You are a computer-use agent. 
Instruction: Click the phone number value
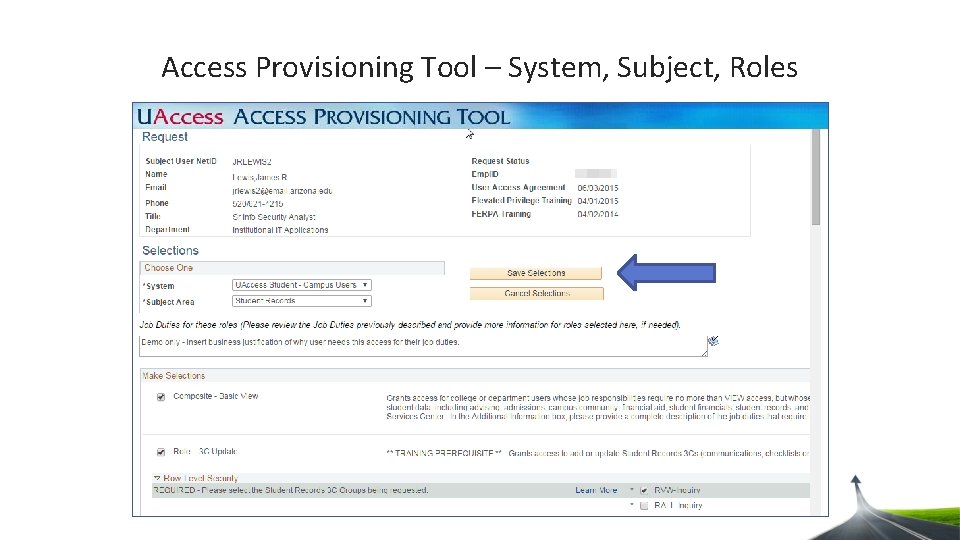click(x=258, y=204)
